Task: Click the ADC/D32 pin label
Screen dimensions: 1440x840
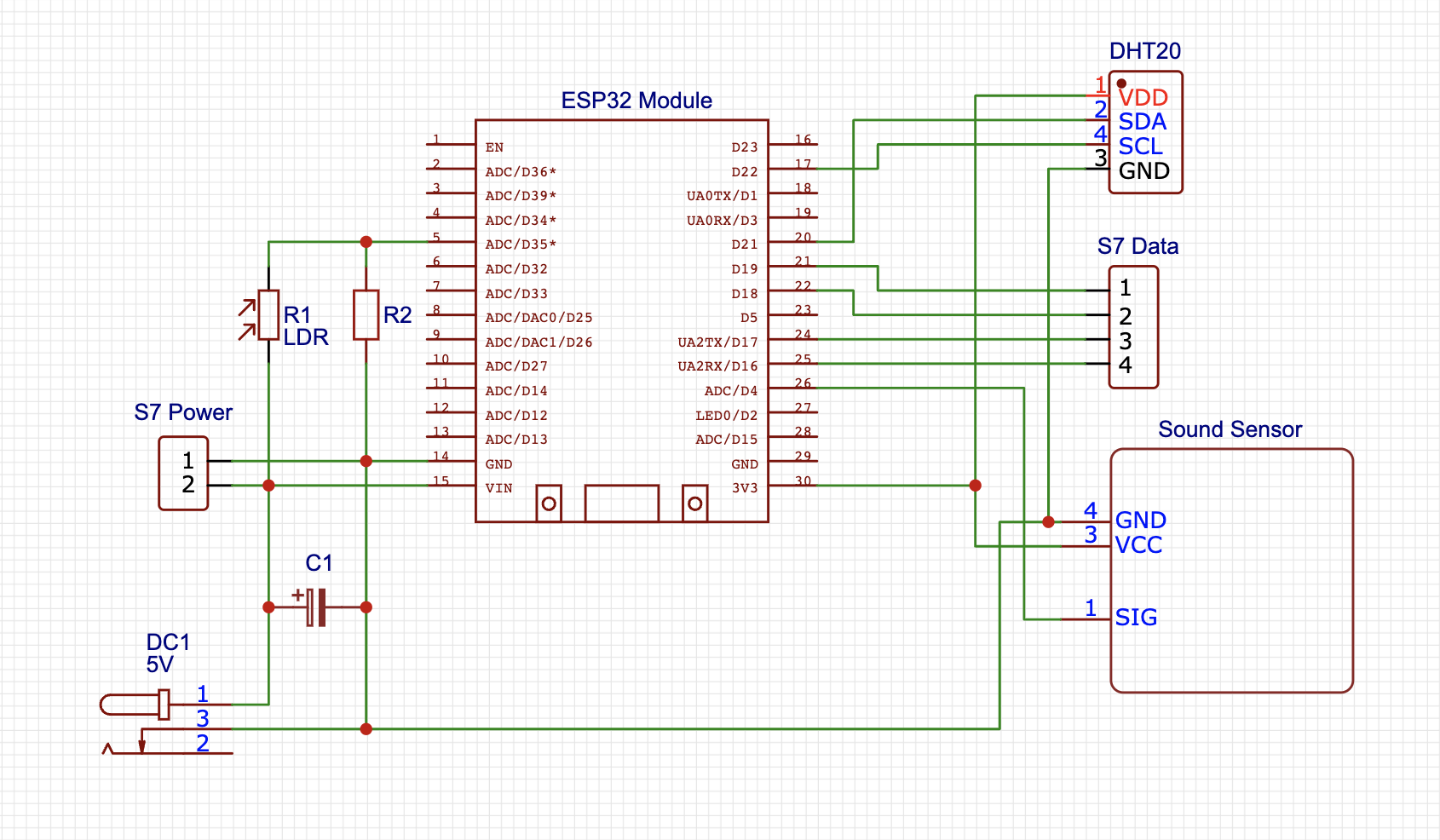Action: [516, 269]
